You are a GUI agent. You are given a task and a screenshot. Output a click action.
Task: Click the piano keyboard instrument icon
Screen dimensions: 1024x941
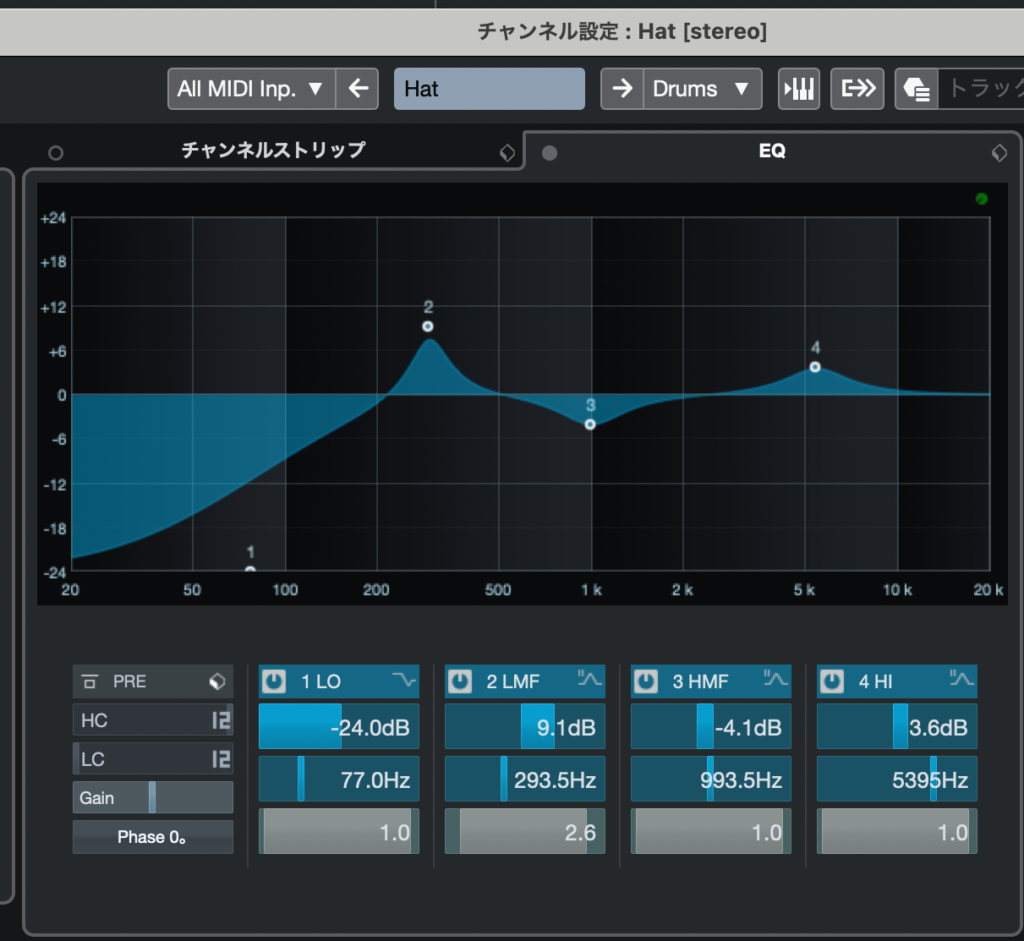coord(799,89)
